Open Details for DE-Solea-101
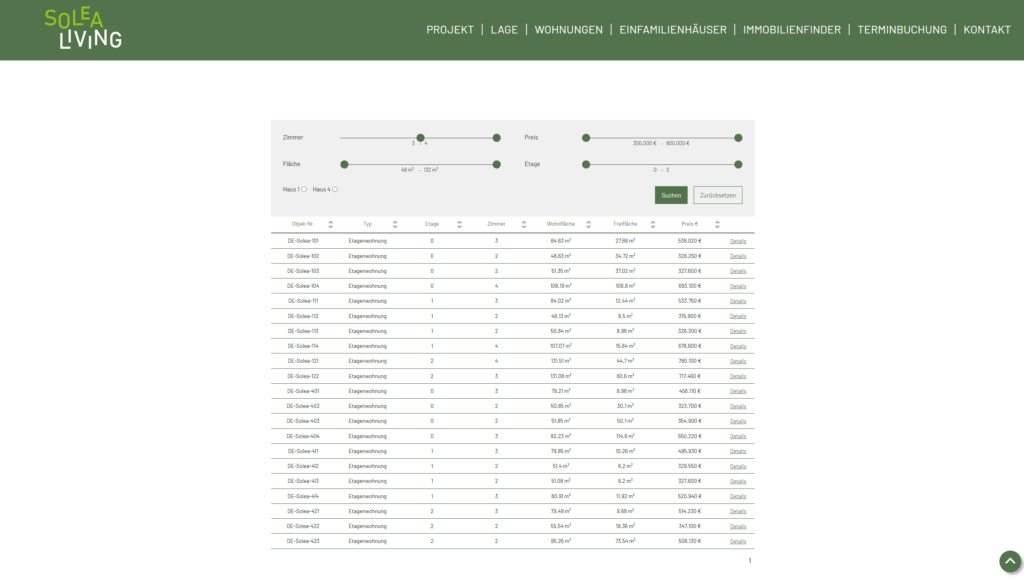 [738, 241]
